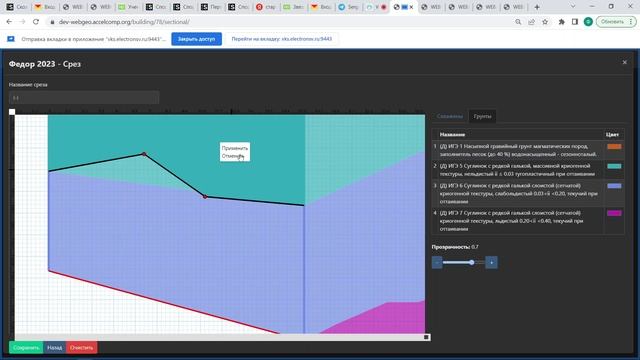The height and width of the screenshot is (360, 640).
Task: Select row ИГЭ 5 Суглинок массивной текстуры
Action: pos(528,170)
